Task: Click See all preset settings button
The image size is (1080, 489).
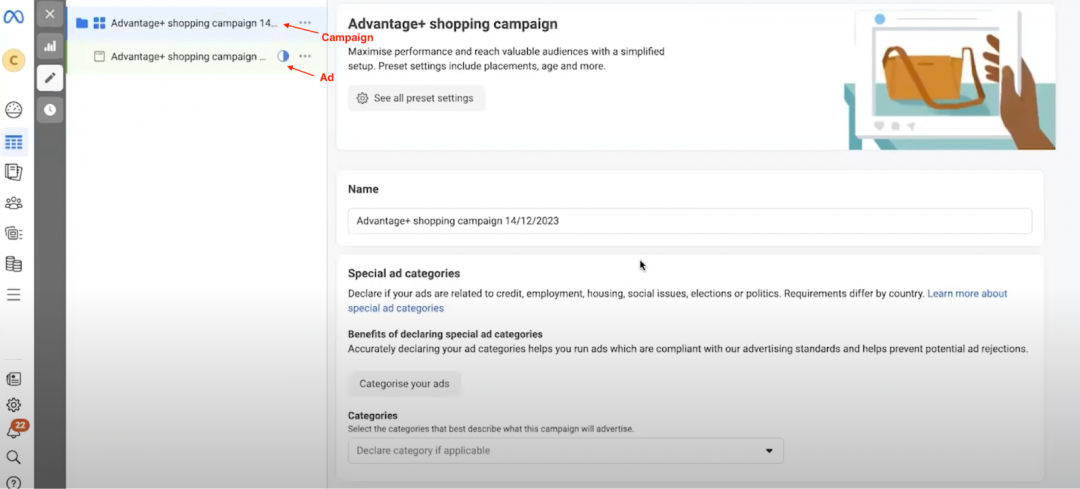Action: point(416,98)
